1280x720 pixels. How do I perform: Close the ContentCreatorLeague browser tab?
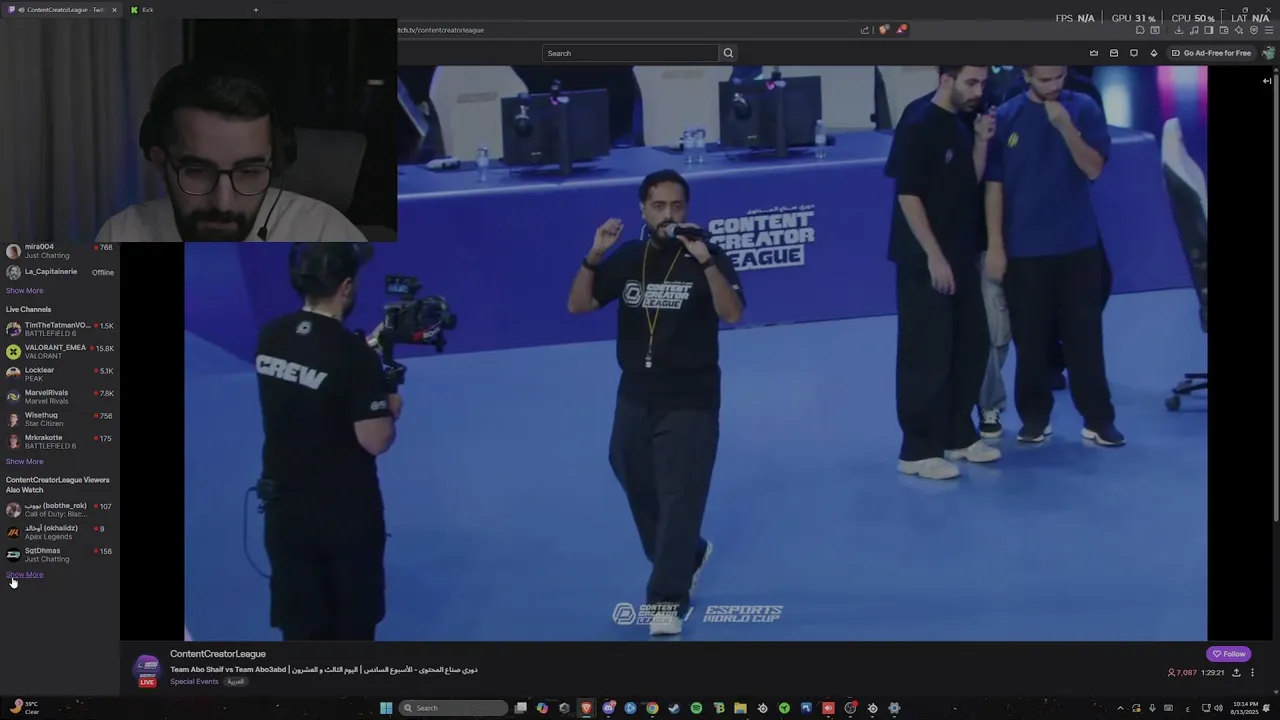pyautogui.click(x=114, y=9)
